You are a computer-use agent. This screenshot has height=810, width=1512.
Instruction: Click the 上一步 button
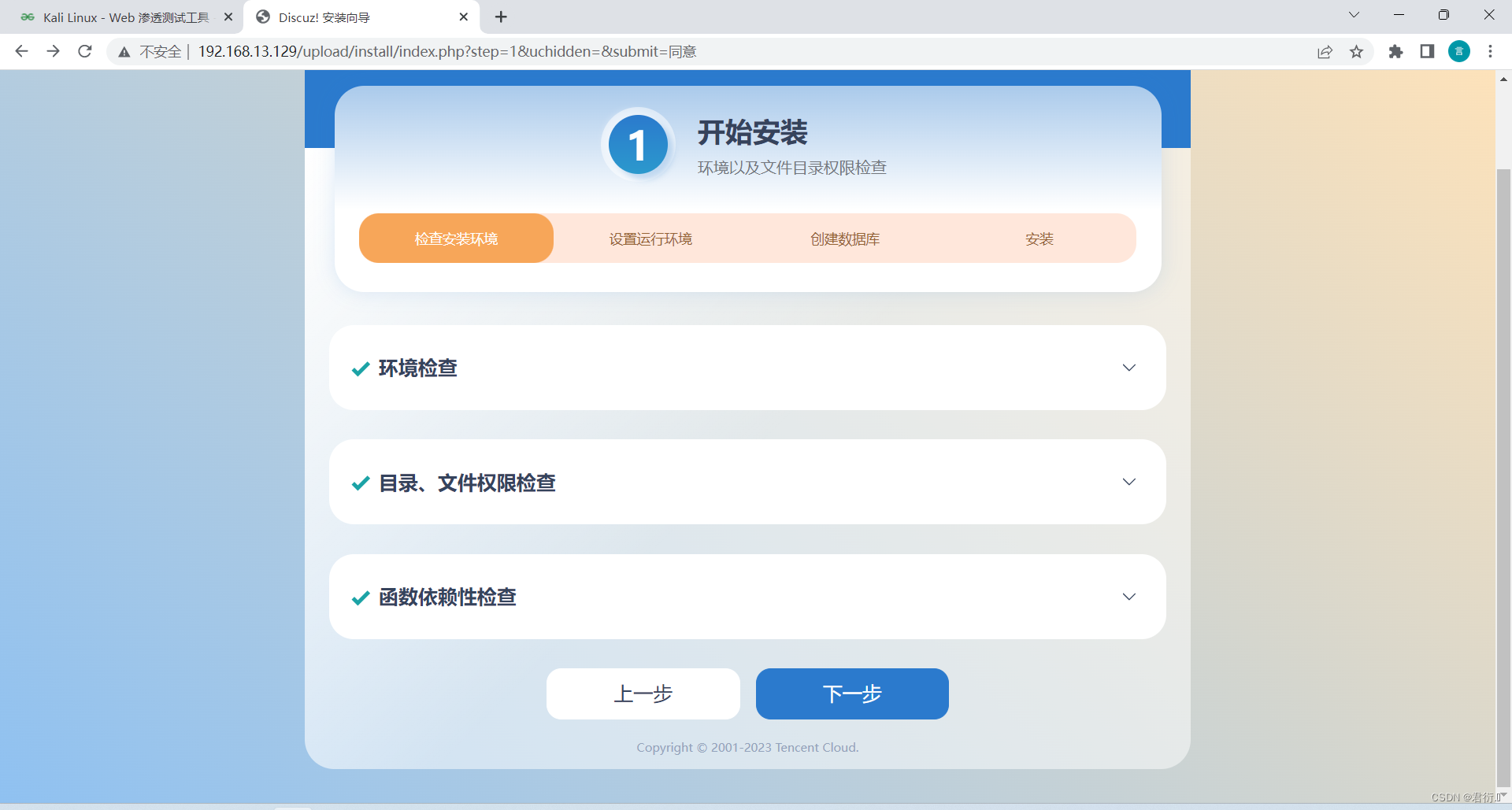click(643, 693)
